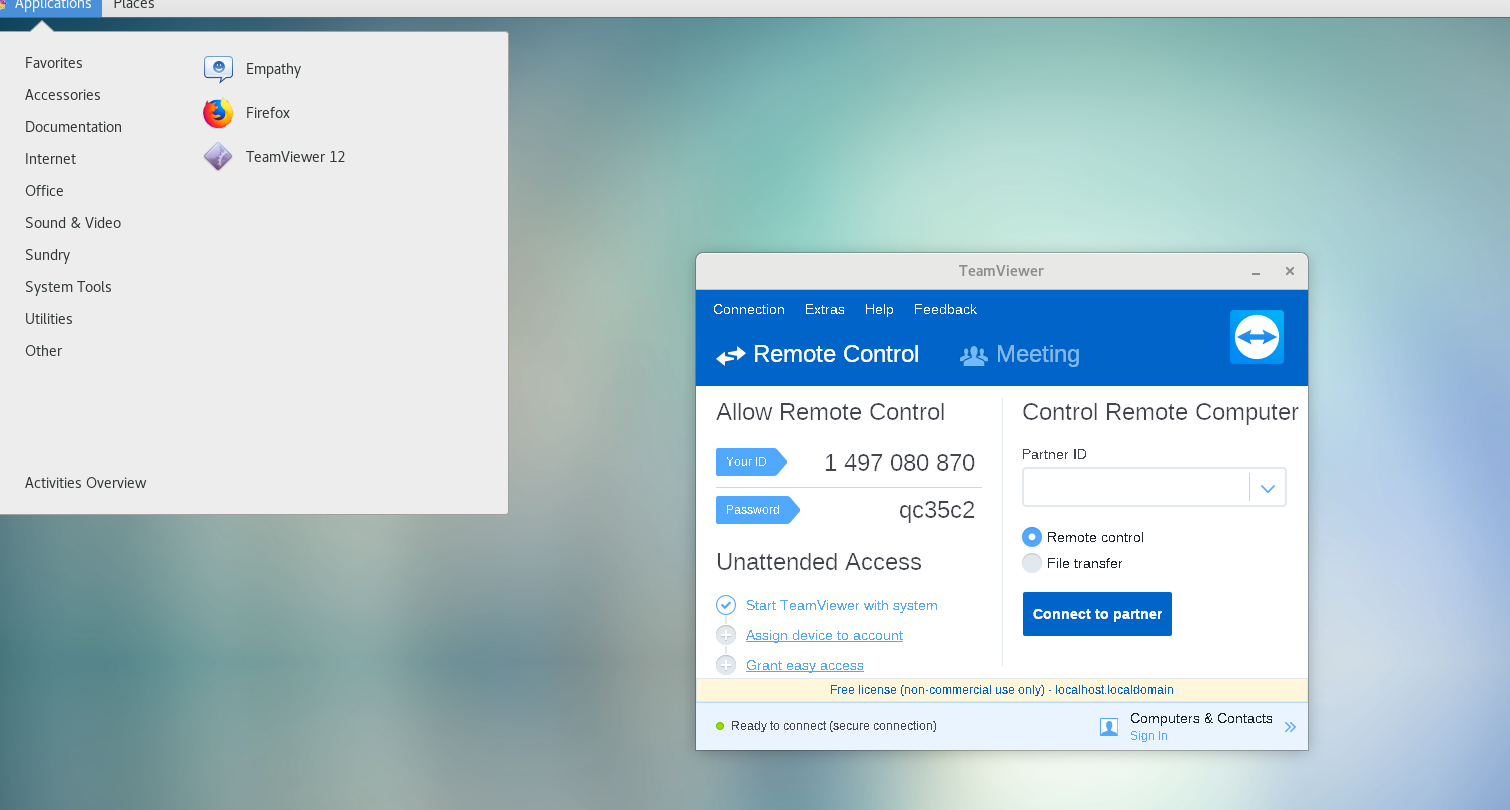This screenshot has width=1510, height=810.
Task: Close the TeamViewer window
Action: 1290,271
